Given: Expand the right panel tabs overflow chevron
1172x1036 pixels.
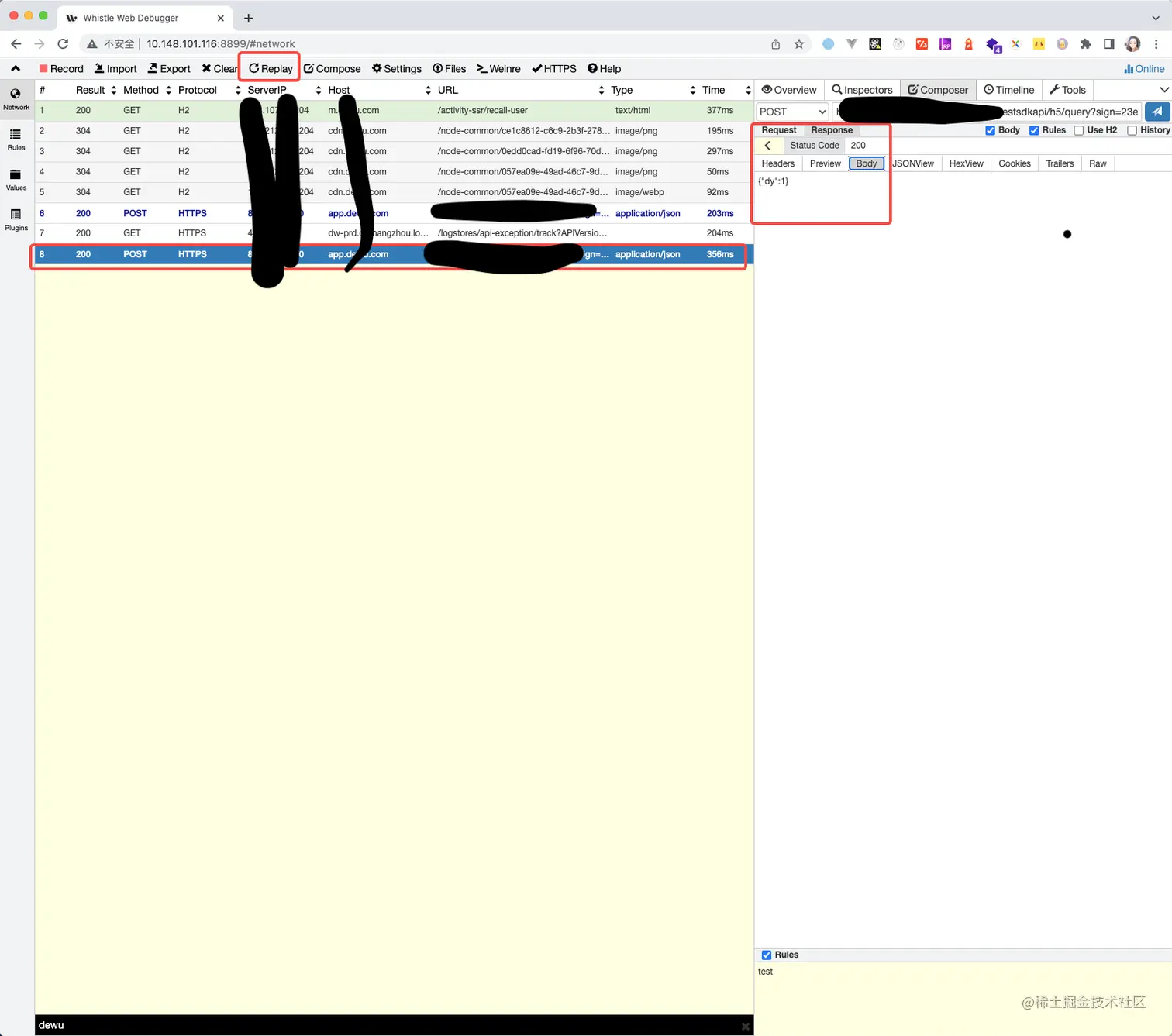Looking at the screenshot, I should click(1163, 90).
